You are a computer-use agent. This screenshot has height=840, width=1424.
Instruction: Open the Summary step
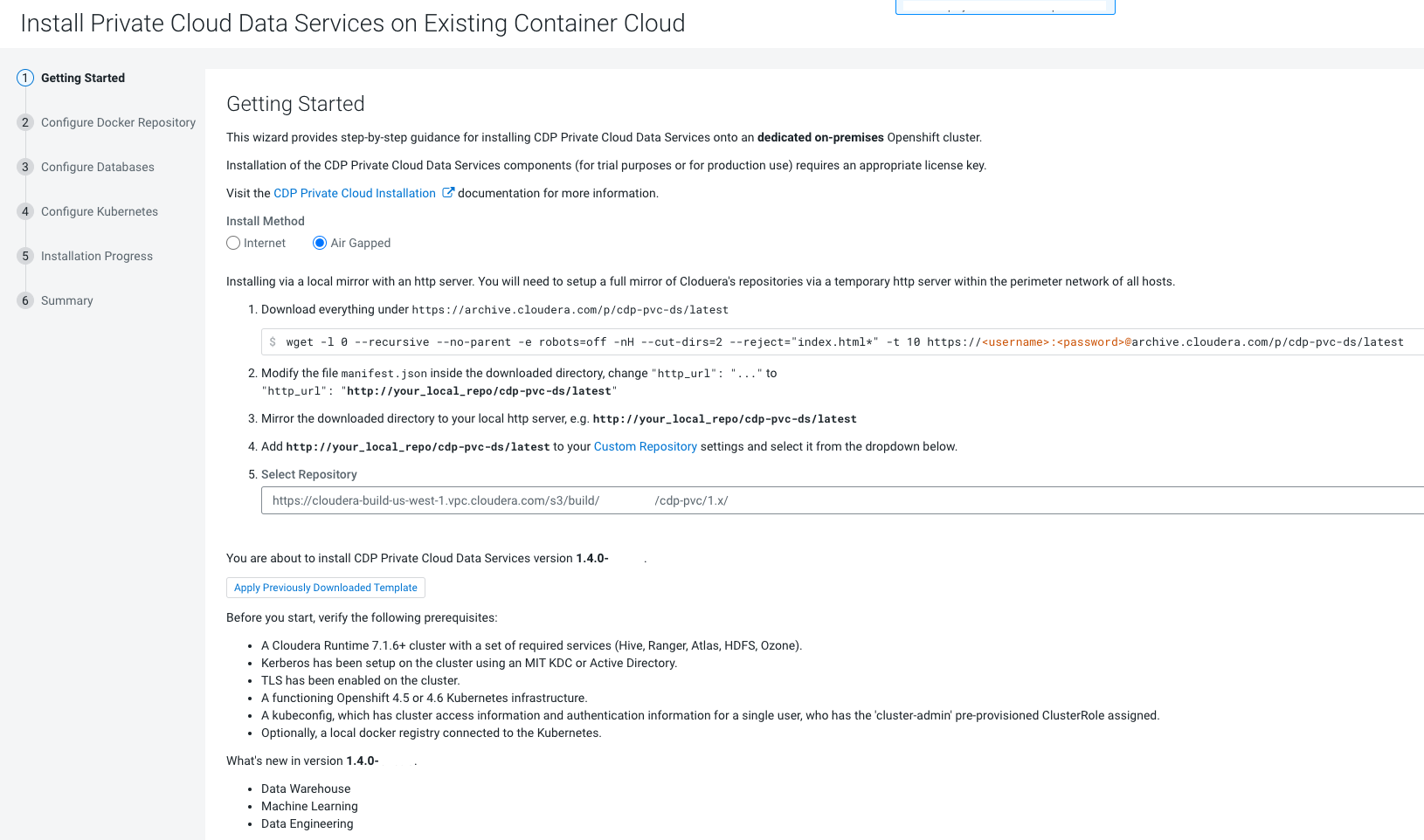pyautogui.click(x=66, y=300)
